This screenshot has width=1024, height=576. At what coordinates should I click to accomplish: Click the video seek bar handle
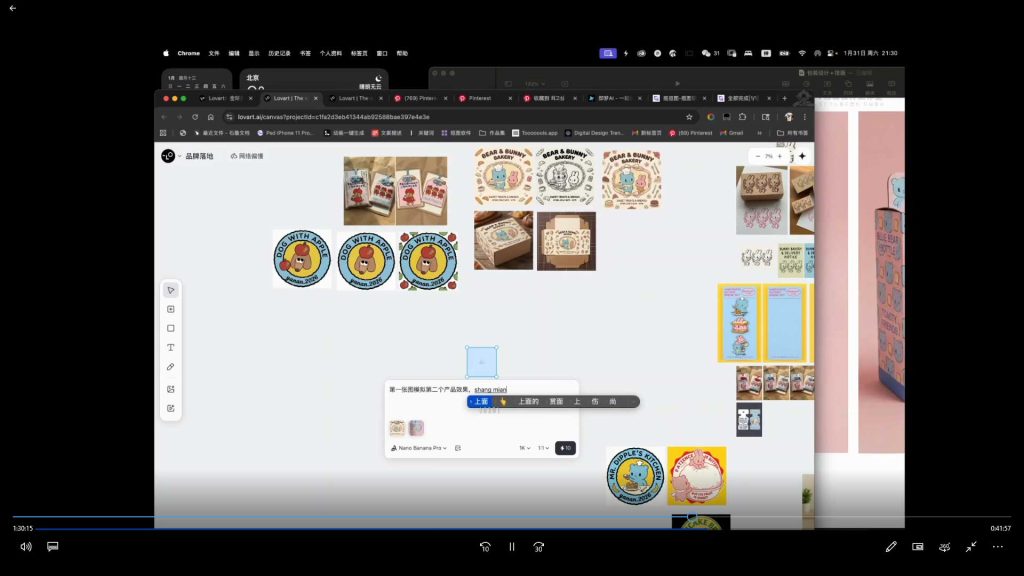692,517
